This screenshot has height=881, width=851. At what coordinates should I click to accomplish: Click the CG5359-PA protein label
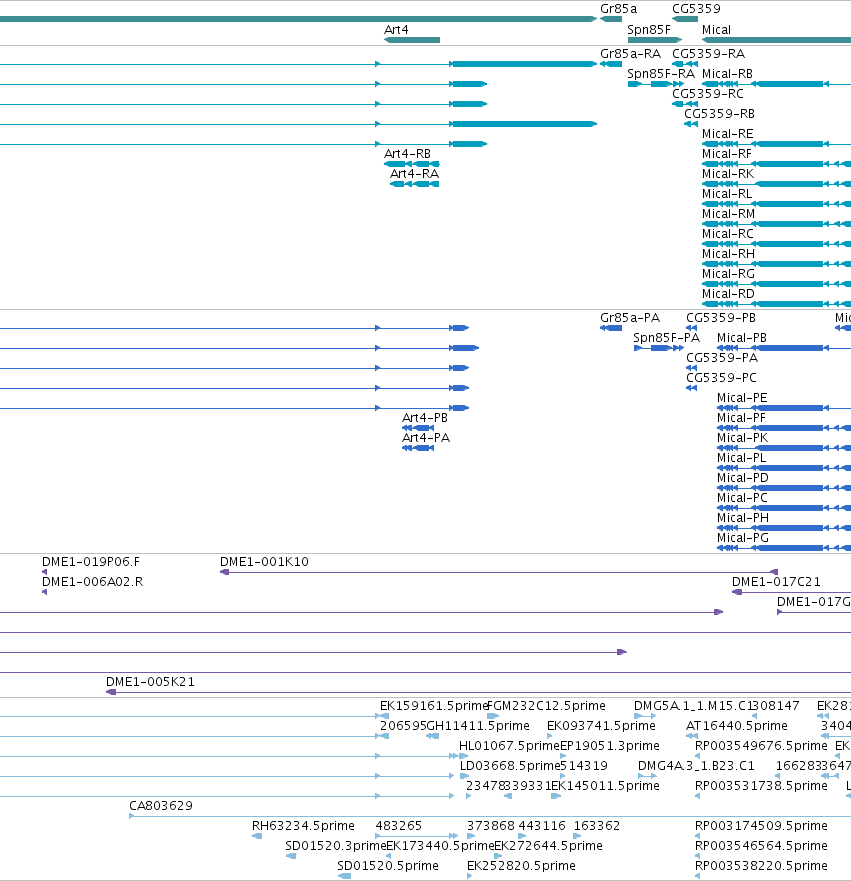(x=722, y=358)
